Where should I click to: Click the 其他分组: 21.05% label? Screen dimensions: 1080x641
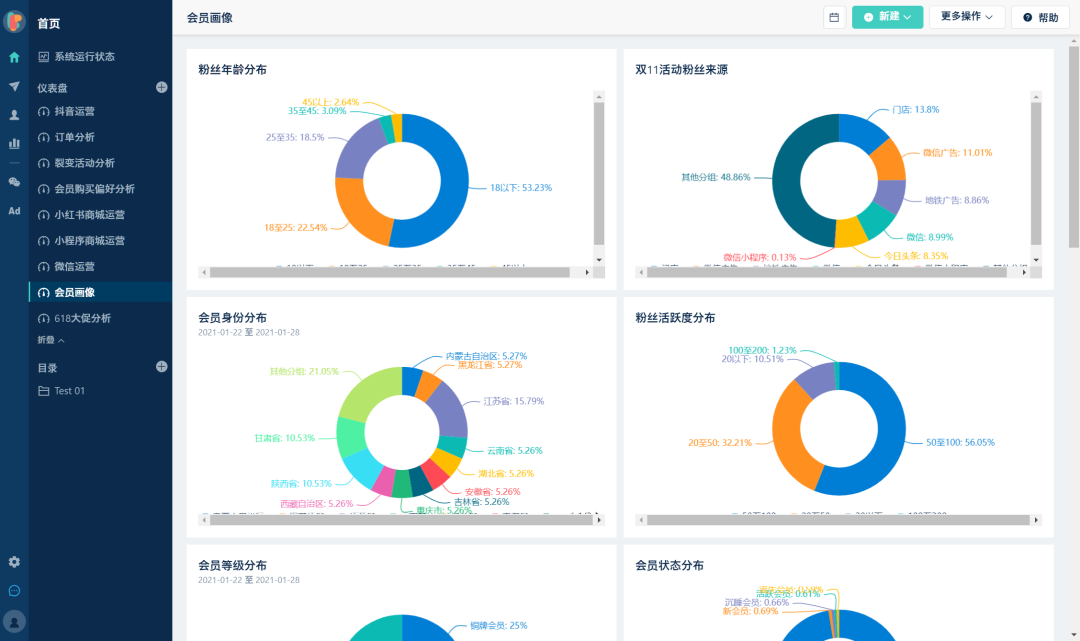click(x=304, y=372)
